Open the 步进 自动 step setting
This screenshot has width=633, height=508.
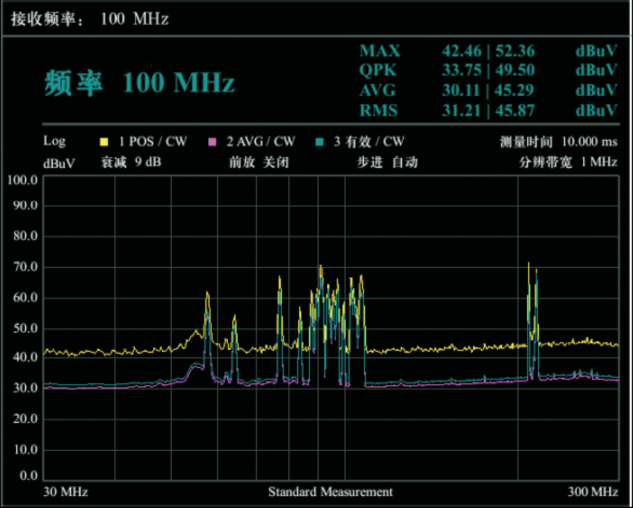tap(388, 162)
